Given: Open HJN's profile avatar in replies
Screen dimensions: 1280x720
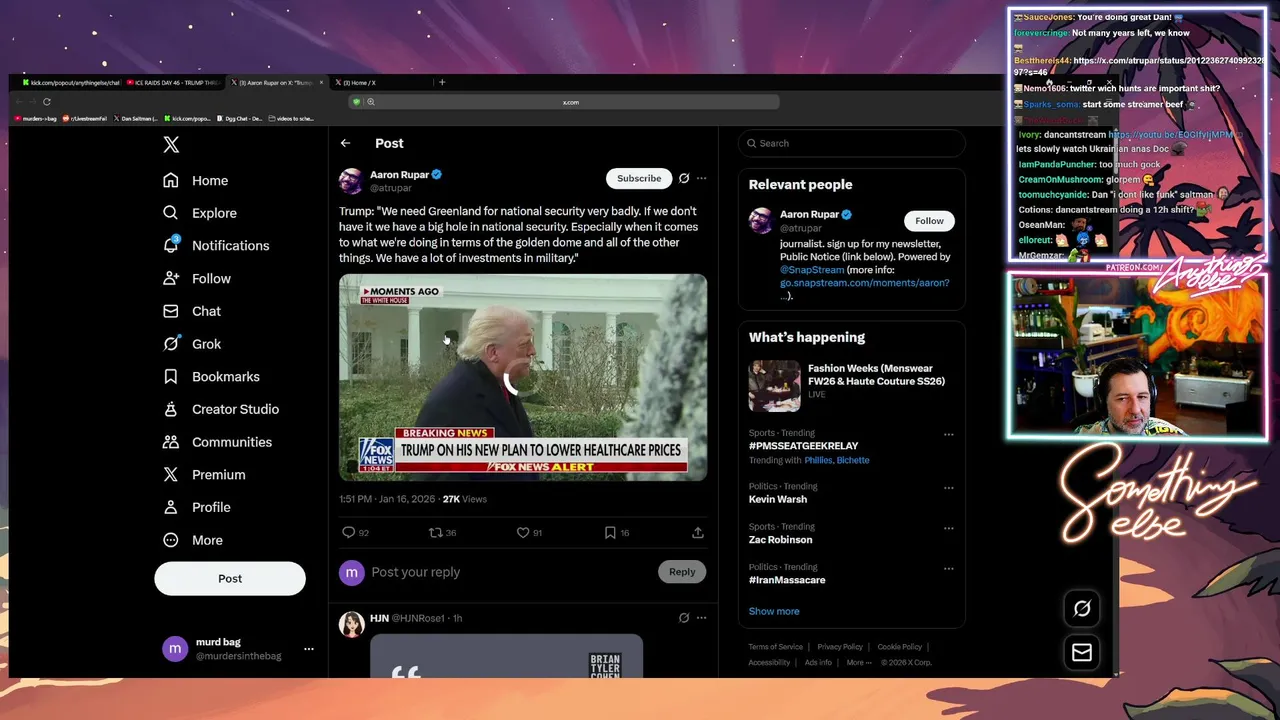Looking at the screenshot, I should click(x=351, y=624).
